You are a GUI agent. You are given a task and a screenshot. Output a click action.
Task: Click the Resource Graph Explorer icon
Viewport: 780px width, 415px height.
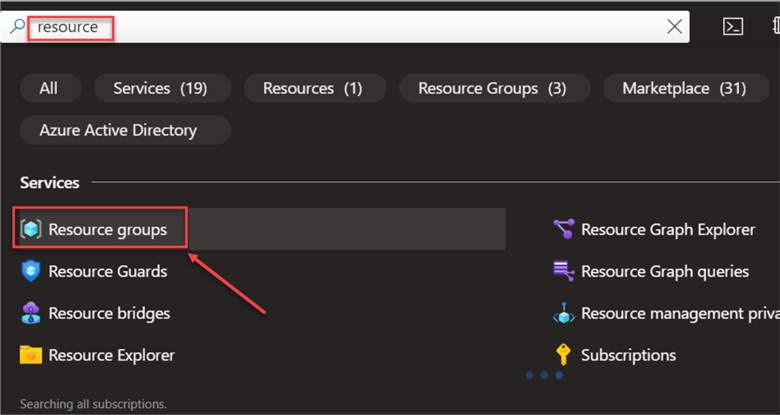(x=564, y=230)
